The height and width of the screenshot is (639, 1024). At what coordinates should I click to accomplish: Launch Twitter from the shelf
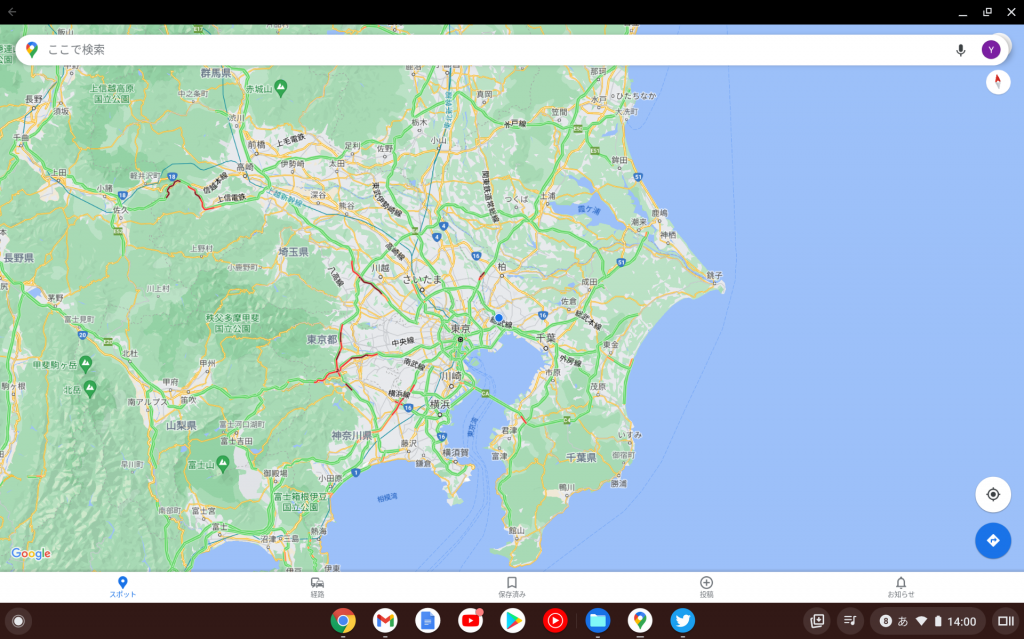click(x=682, y=621)
